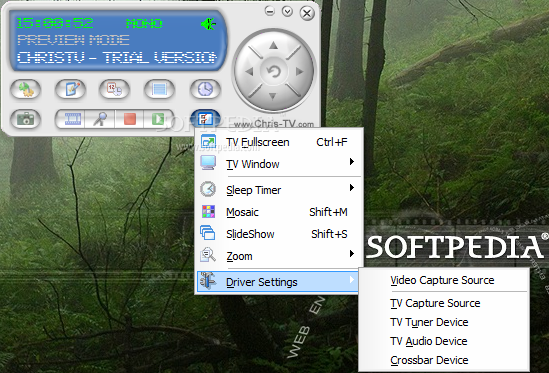This screenshot has width=549, height=373.
Task: Click the Shift+M shortcut label
Action: click(x=328, y=212)
